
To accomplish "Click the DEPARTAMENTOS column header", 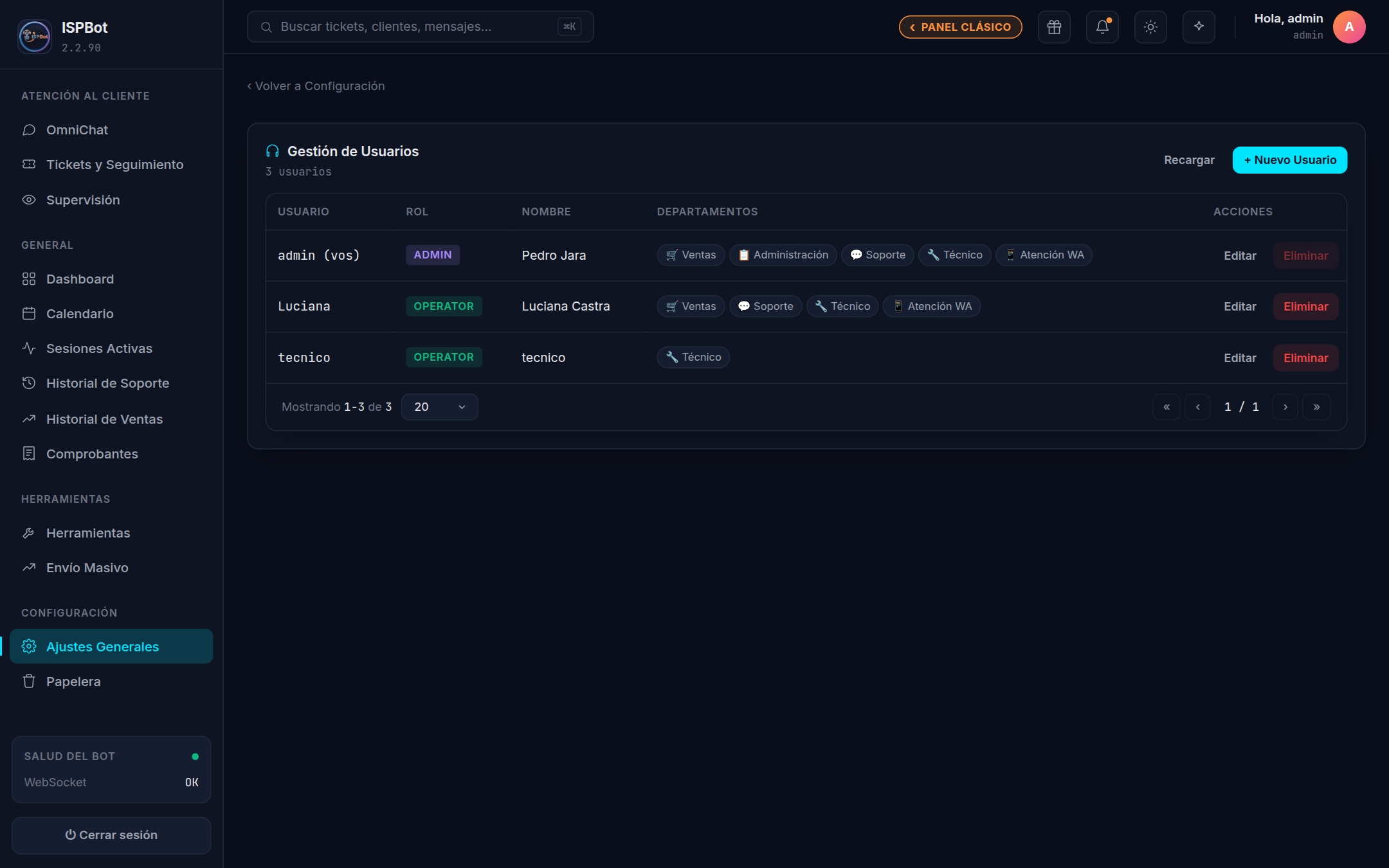I will 707,212.
